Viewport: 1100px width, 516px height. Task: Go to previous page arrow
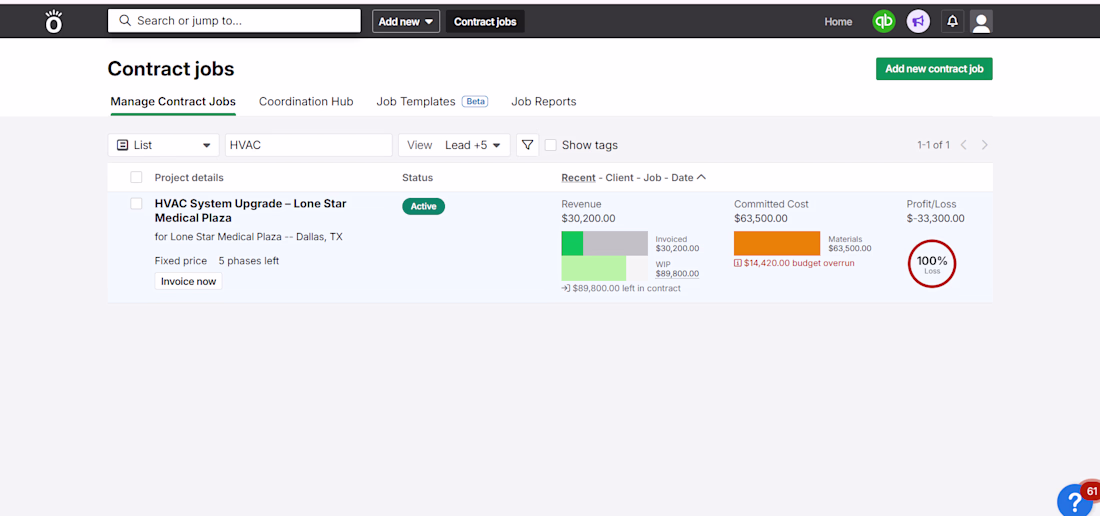(964, 145)
